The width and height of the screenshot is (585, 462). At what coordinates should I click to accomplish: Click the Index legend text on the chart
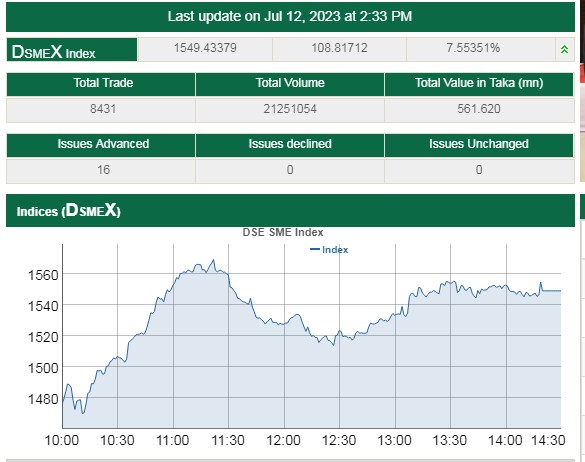tap(335, 250)
